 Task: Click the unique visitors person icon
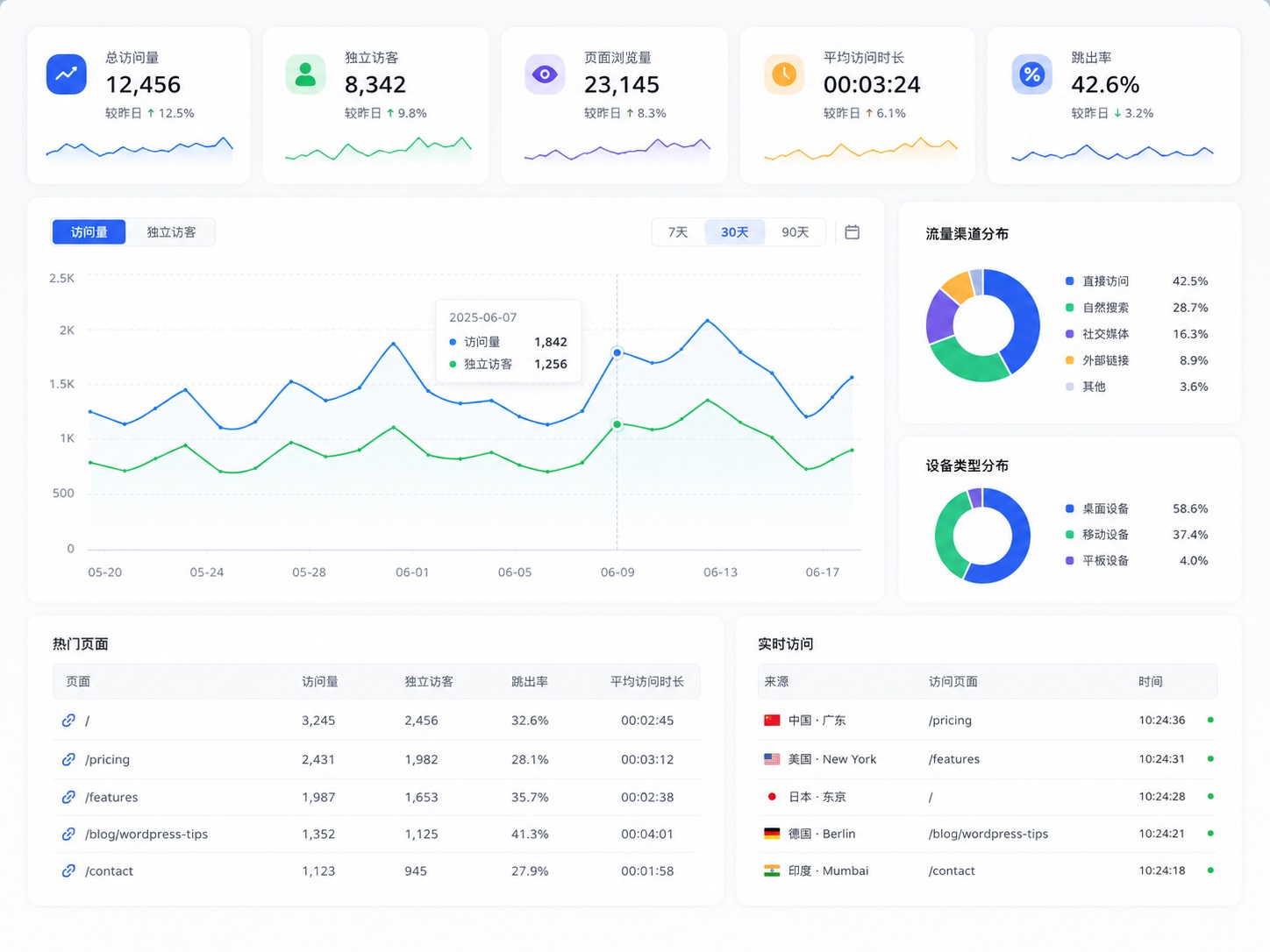pos(305,75)
